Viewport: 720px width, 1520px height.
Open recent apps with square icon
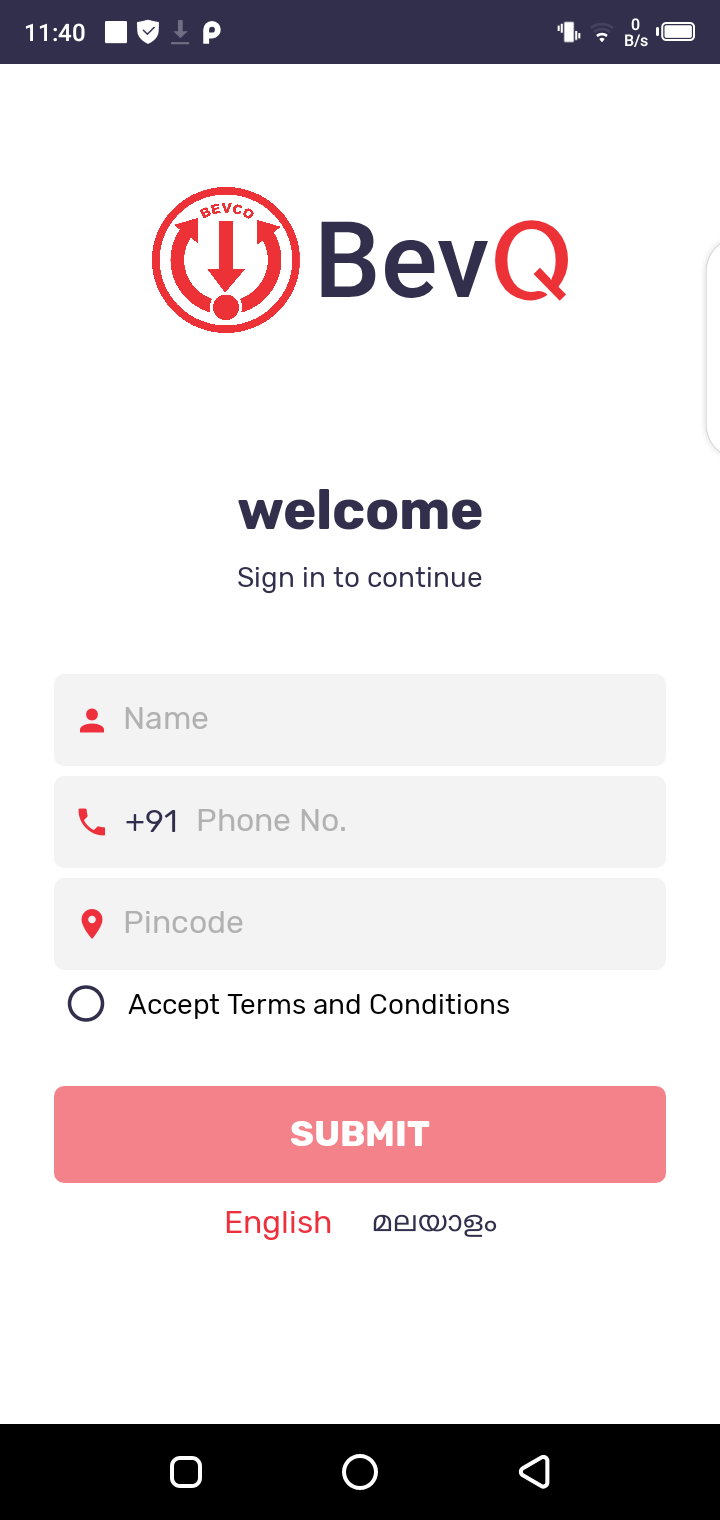pyautogui.click(x=186, y=1472)
